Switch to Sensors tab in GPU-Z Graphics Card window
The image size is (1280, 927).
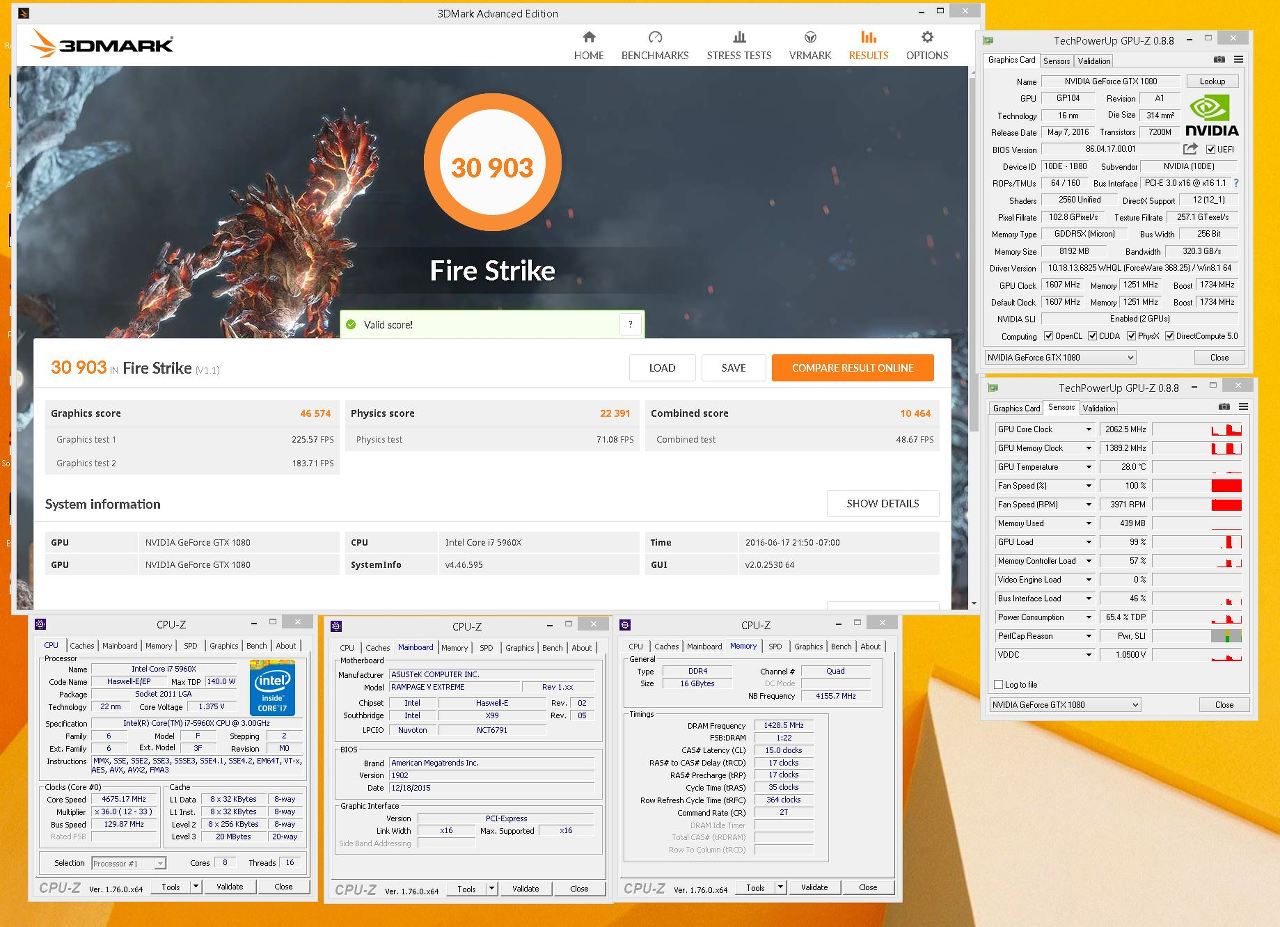(x=1056, y=61)
